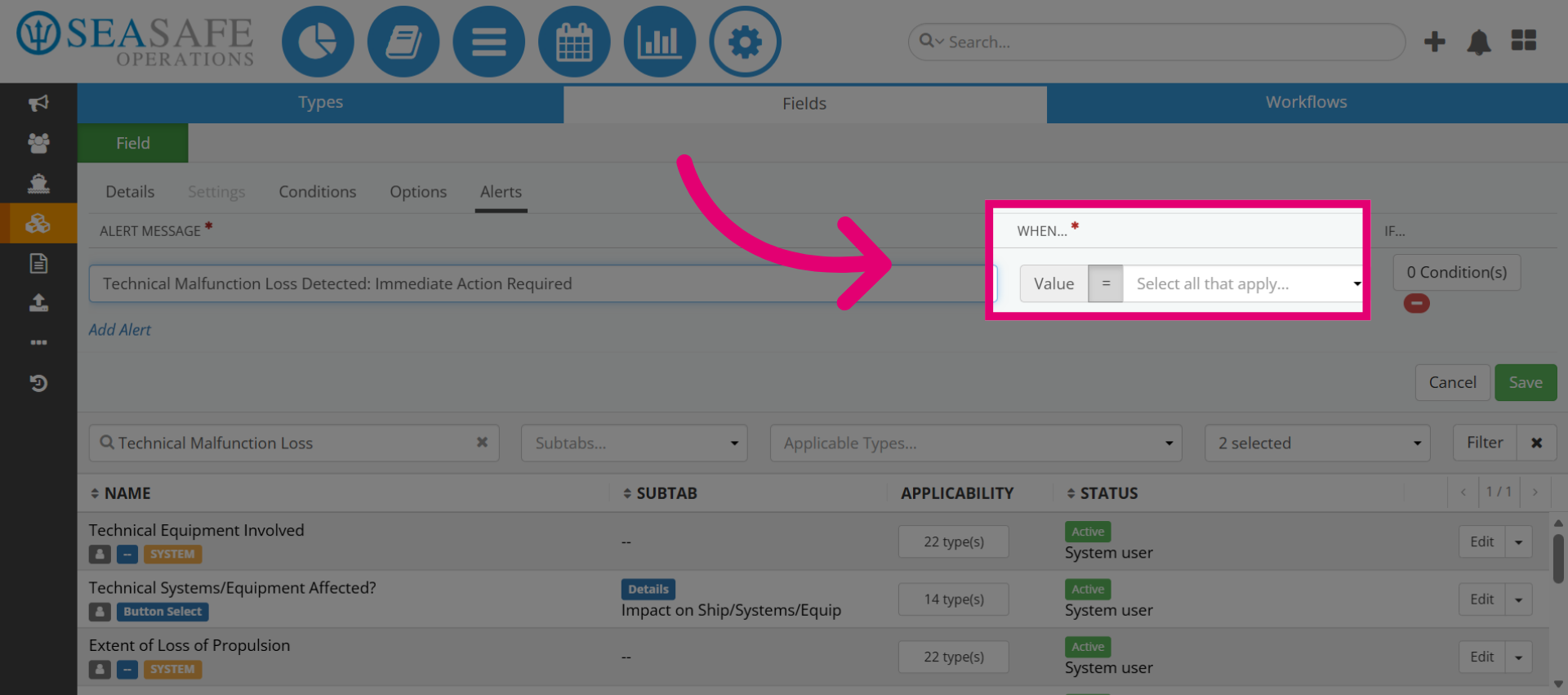
Task: Clear filters with the X button
Action: [x=1537, y=443]
